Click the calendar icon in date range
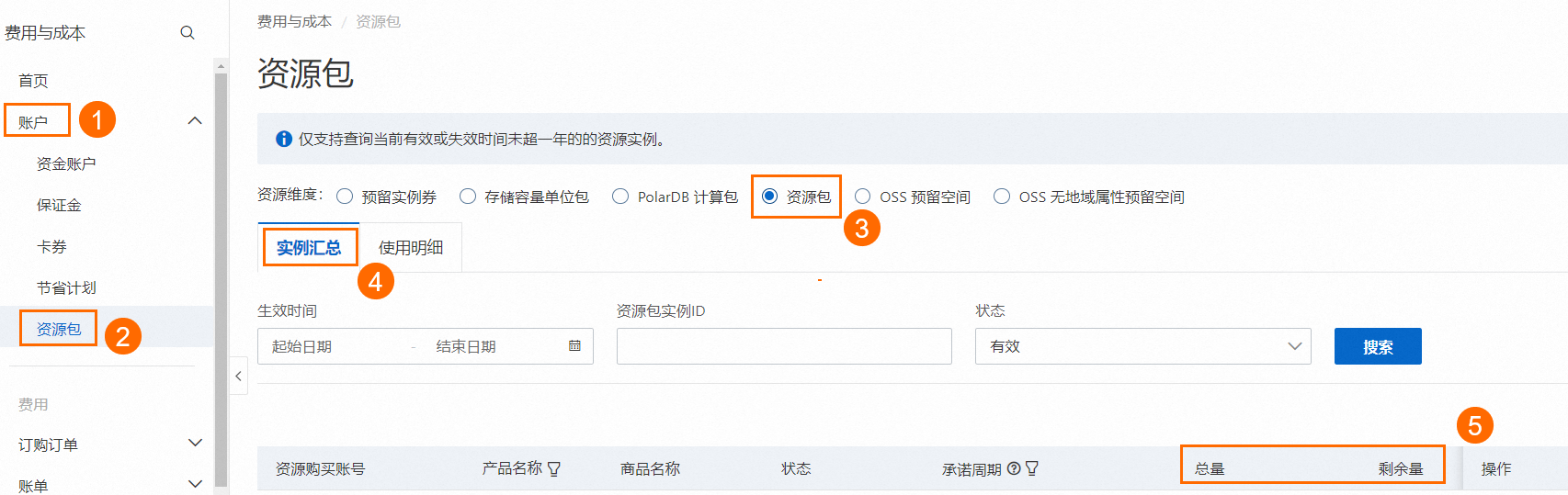 click(574, 346)
